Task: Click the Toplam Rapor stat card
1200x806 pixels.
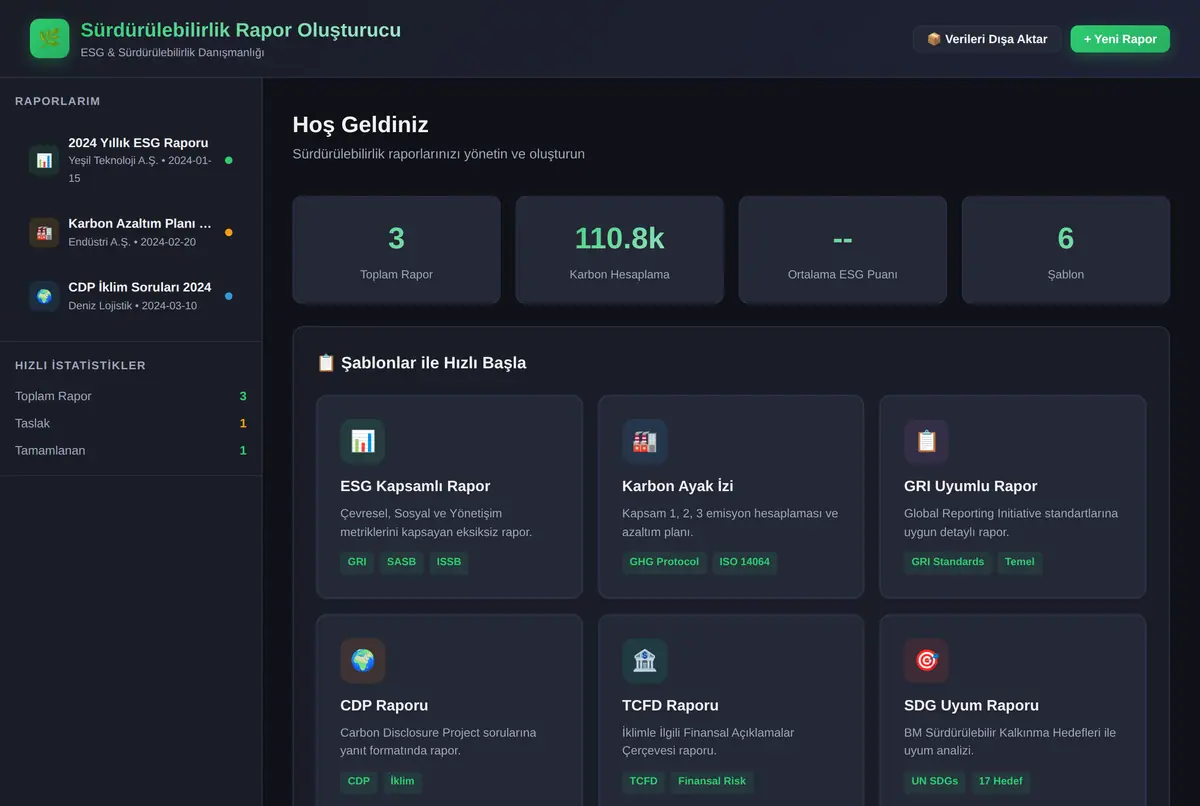Action: click(x=396, y=250)
